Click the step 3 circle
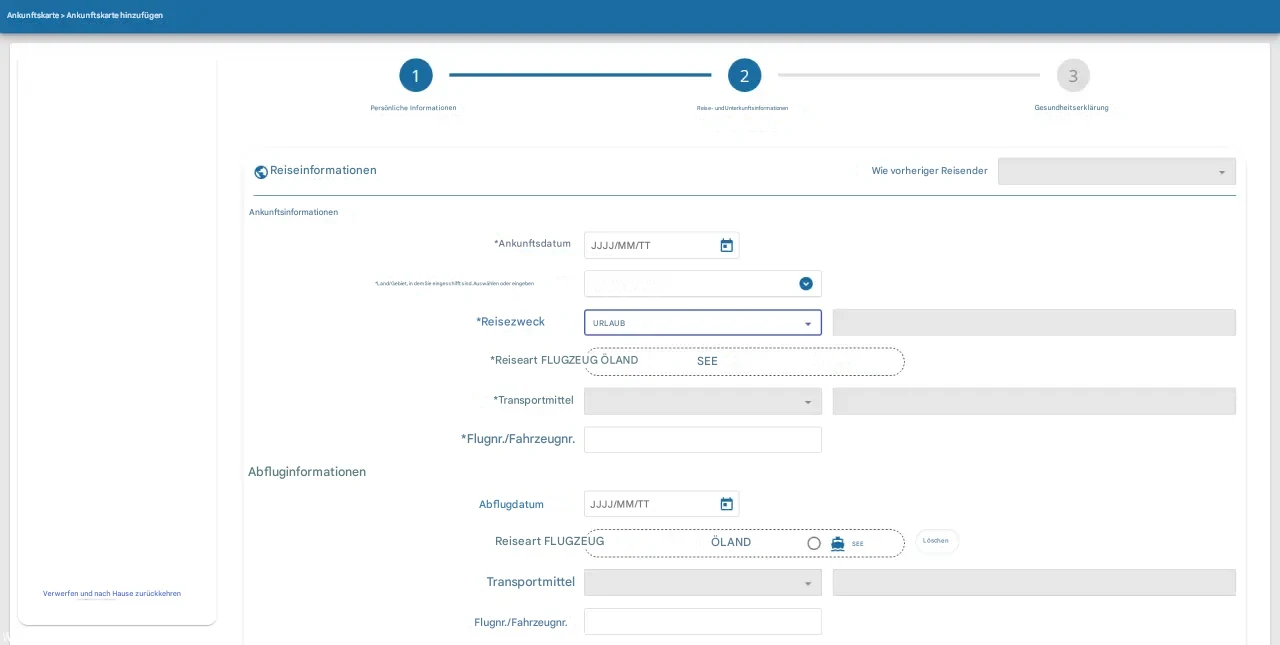The image size is (1280, 645). [1073, 76]
